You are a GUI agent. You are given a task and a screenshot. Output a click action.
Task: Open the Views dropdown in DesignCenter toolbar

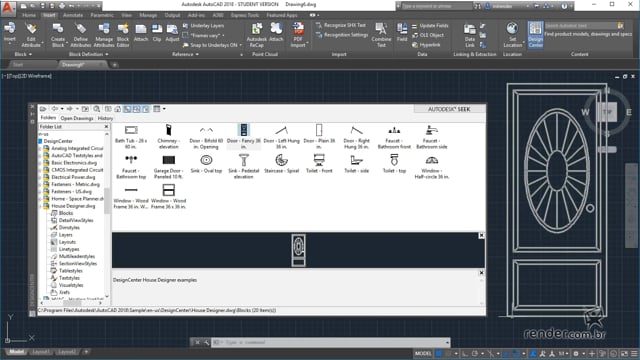pyautogui.click(x=164, y=109)
